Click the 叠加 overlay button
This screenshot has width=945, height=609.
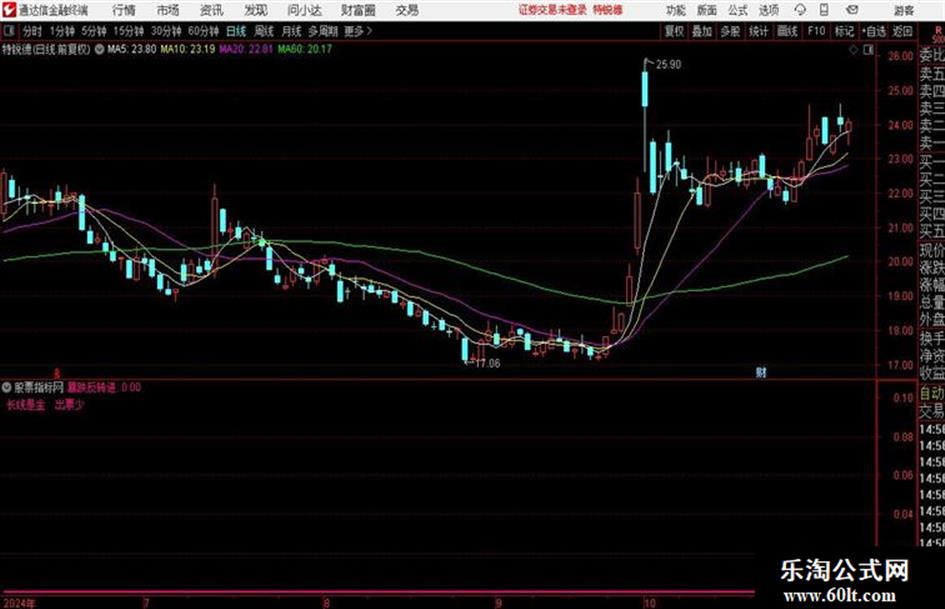tap(702, 31)
